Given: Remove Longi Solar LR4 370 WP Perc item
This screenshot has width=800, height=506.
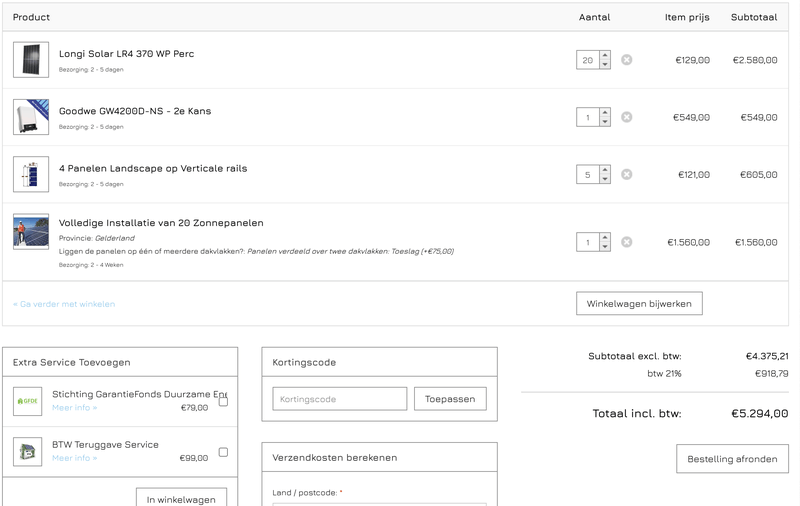Looking at the screenshot, I should (627, 60).
